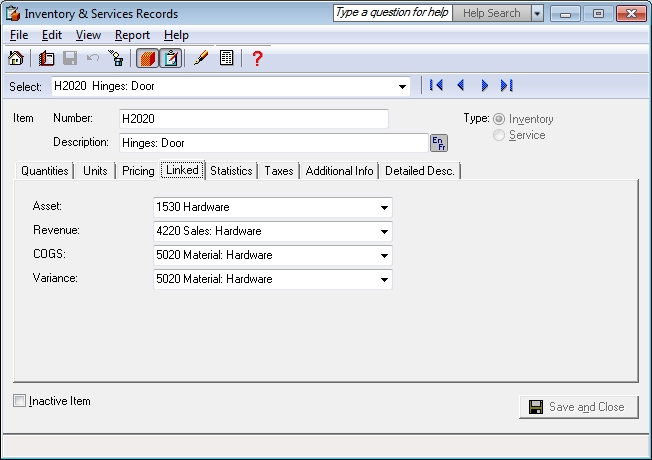Expand the Select item dropdown list
Image resolution: width=652 pixels, height=460 pixels.
(x=402, y=86)
